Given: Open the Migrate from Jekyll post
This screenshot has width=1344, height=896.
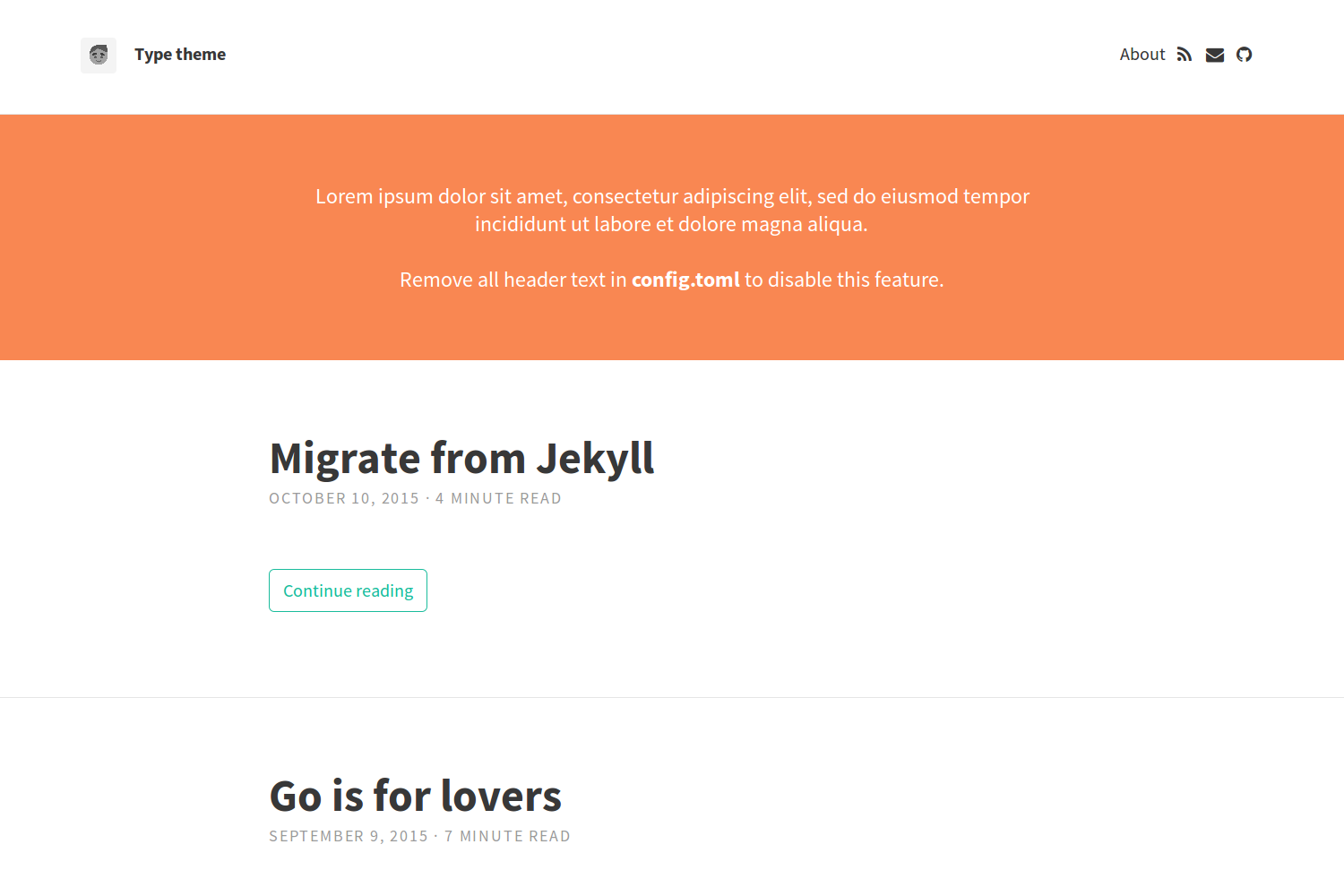Looking at the screenshot, I should 461,459.
